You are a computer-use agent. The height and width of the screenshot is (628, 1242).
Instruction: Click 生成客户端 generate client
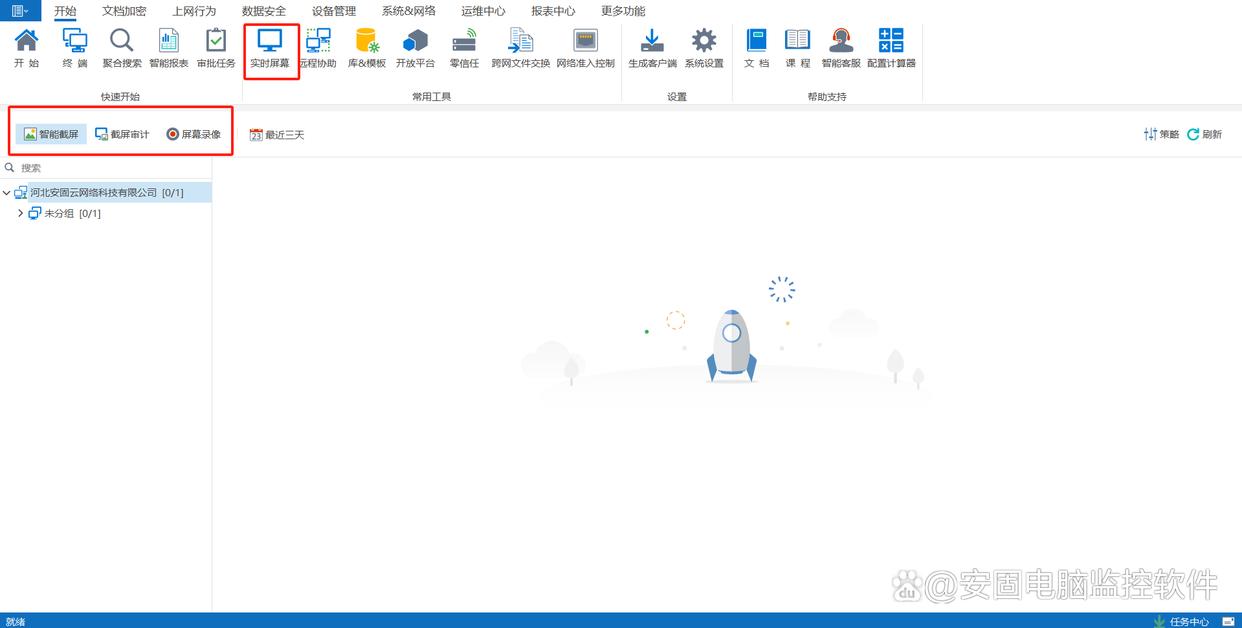coord(652,48)
